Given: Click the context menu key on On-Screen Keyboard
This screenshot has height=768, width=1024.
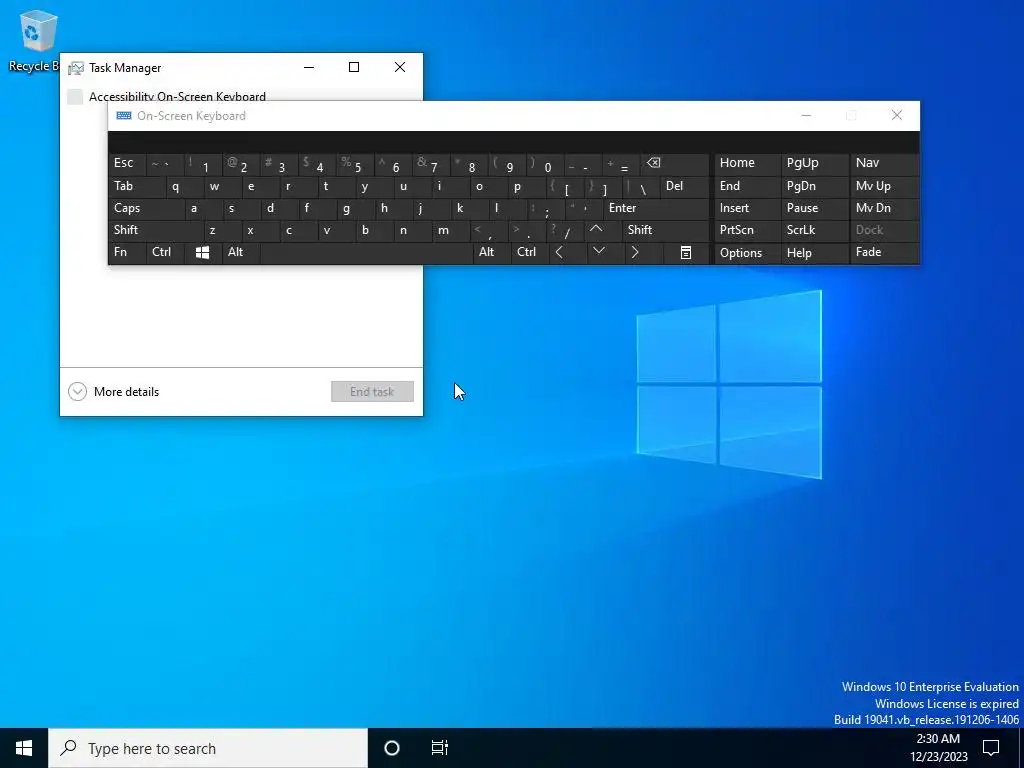Looking at the screenshot, I should (x=686, y=253).
